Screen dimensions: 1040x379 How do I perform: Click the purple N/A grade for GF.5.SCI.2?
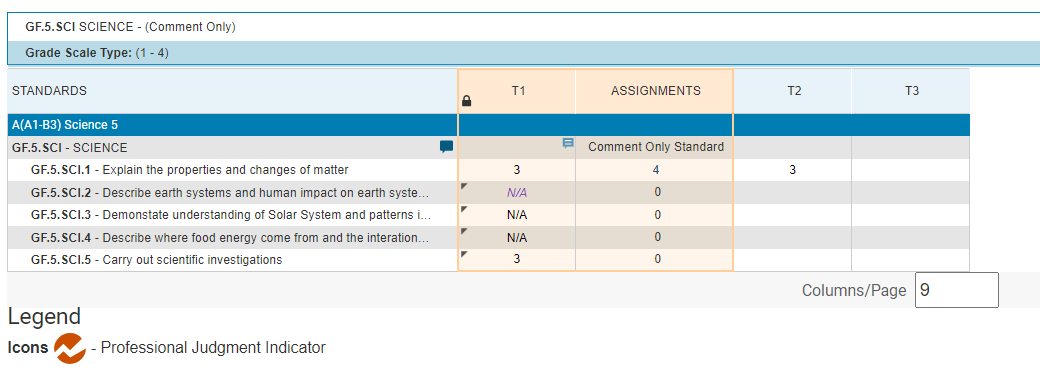(x=517, y=192)
